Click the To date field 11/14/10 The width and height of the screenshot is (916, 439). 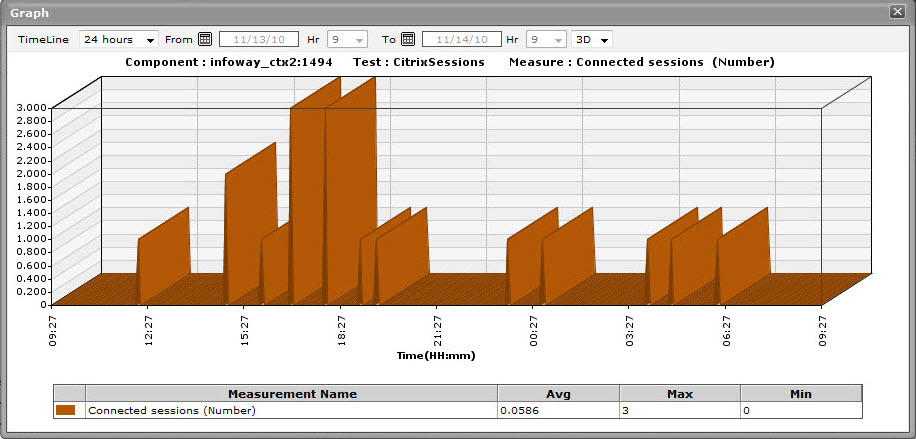click(462, 40)
